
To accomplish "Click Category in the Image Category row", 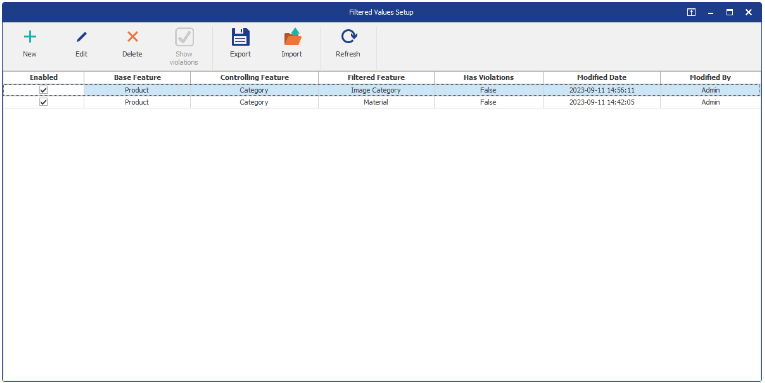I will point(254,90).
